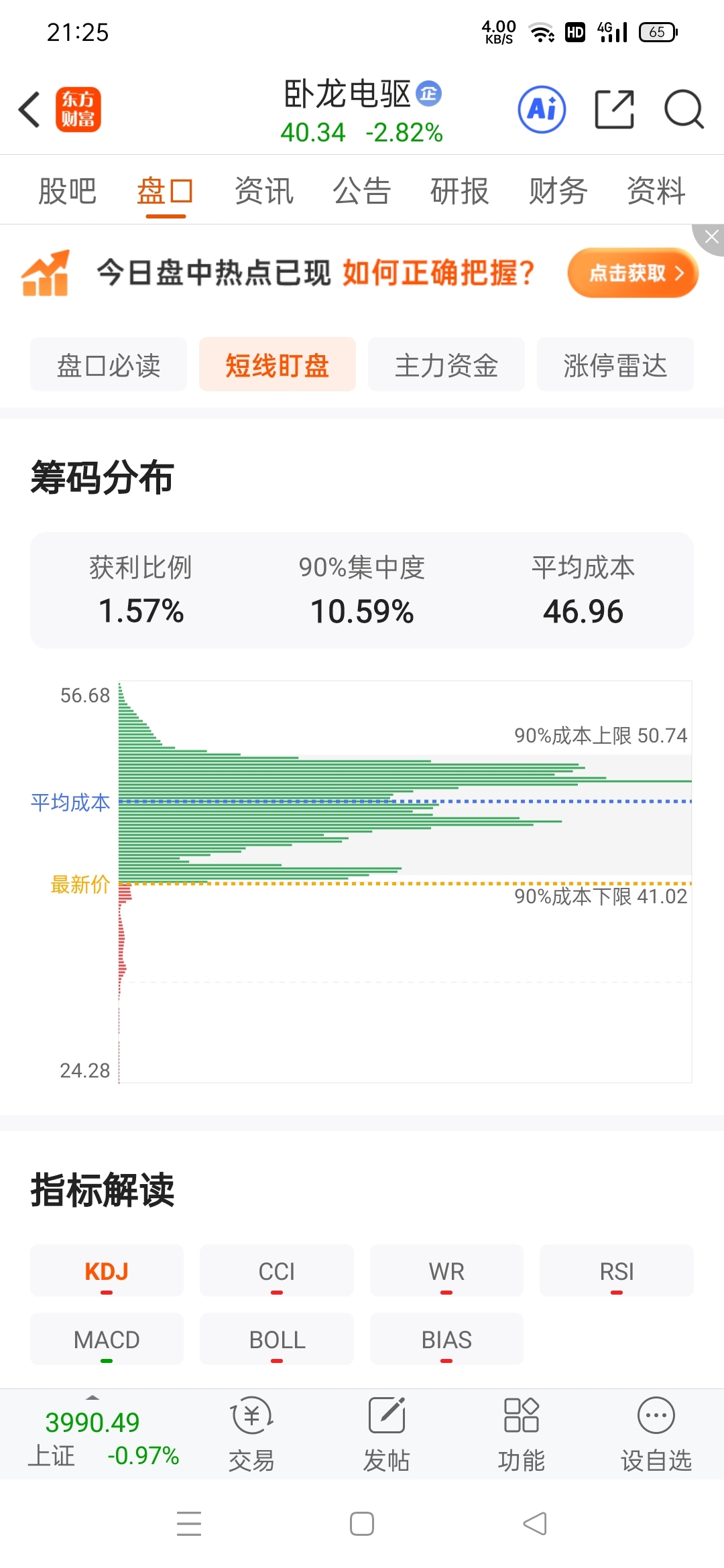This screenshot has height=1568, width=724.
Task: Select the 主力资金 section
Action: click(446, 365)
